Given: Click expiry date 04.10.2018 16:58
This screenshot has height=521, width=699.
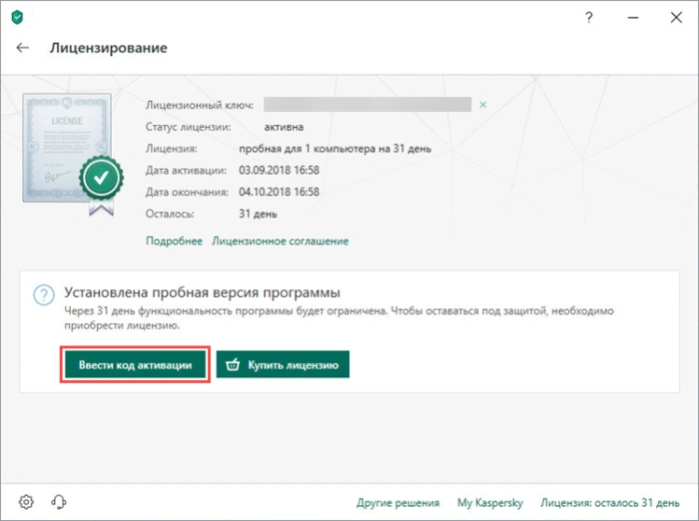Looking at the screenshot, I should tap(279, 192).
